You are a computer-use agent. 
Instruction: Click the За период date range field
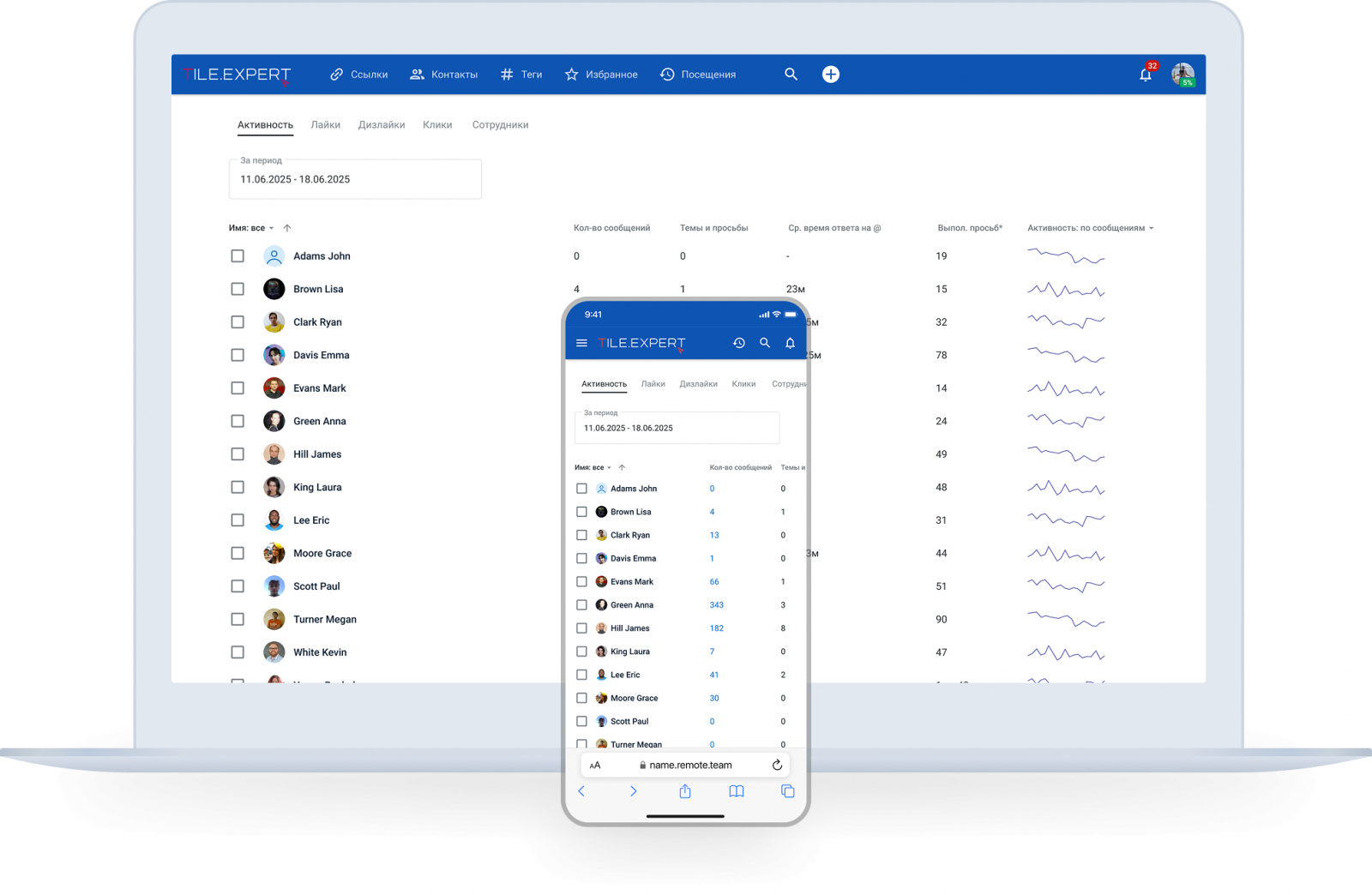[355, 179]
